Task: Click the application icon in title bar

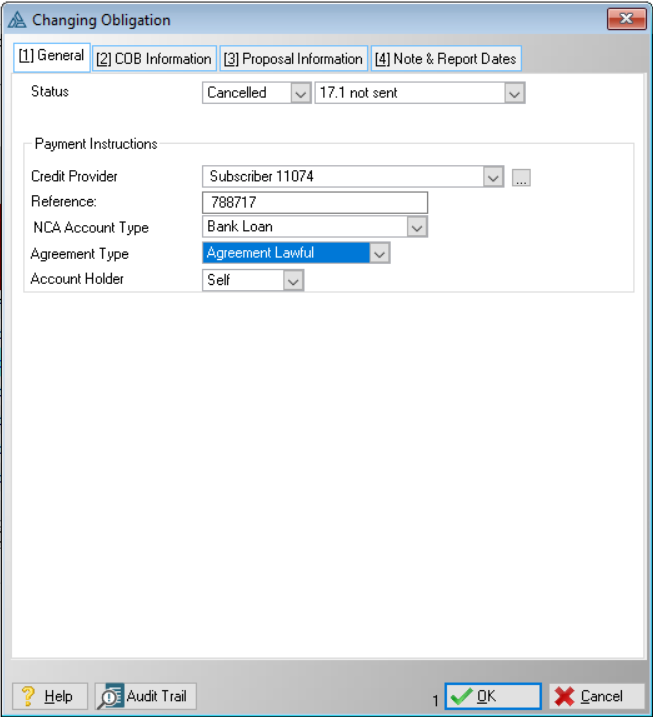Action: tap(17, 20)
